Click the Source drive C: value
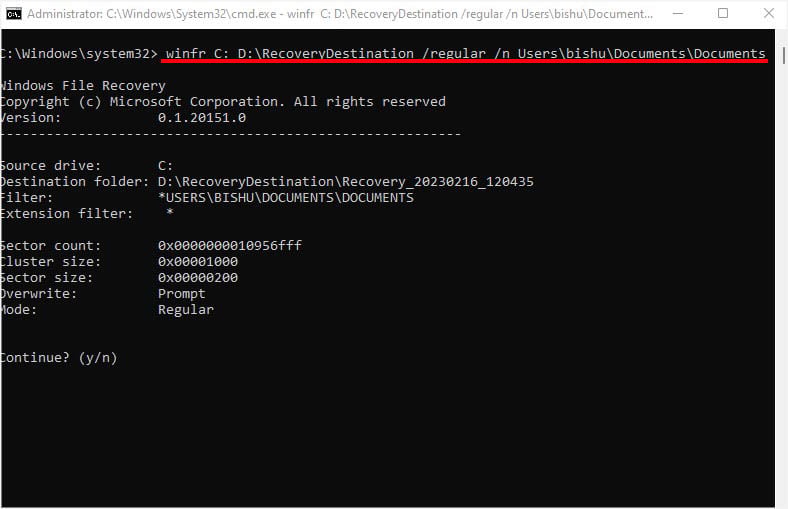Image resolution: width=788 pixels, height=509 pixels. pyautogui.click(x=166, y=165)
